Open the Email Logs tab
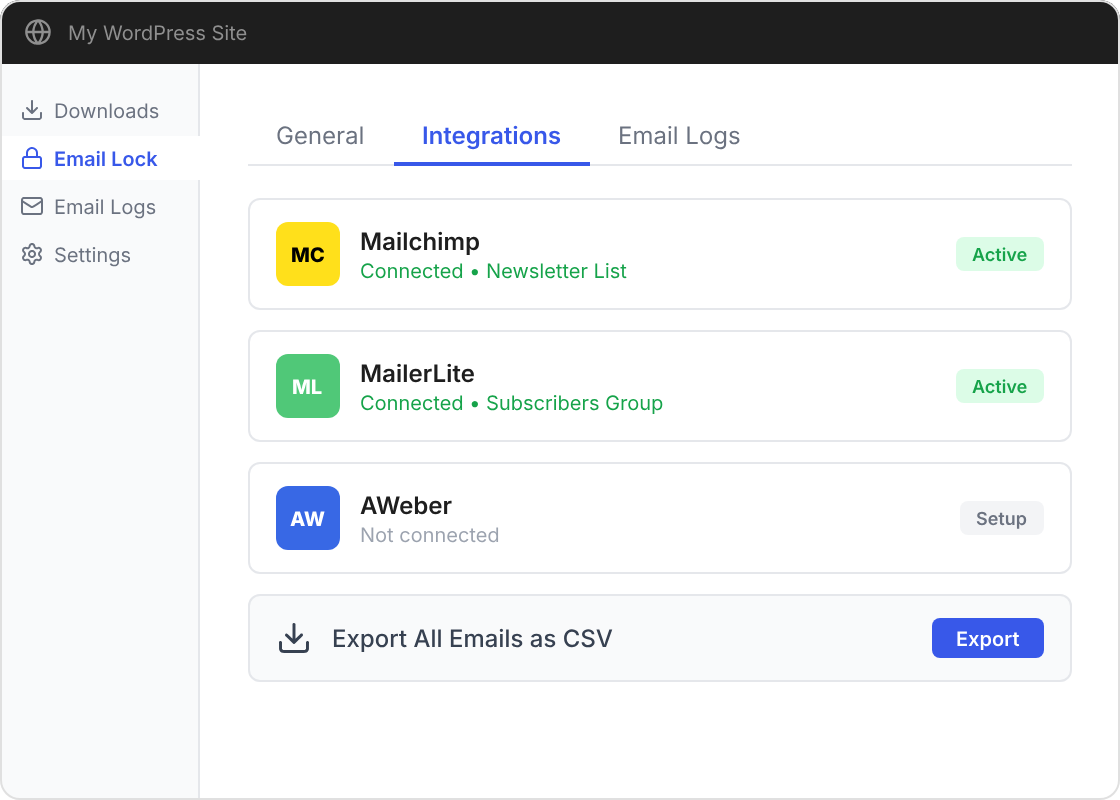Viewport: 1120px width, 800px height. [678, 136]
